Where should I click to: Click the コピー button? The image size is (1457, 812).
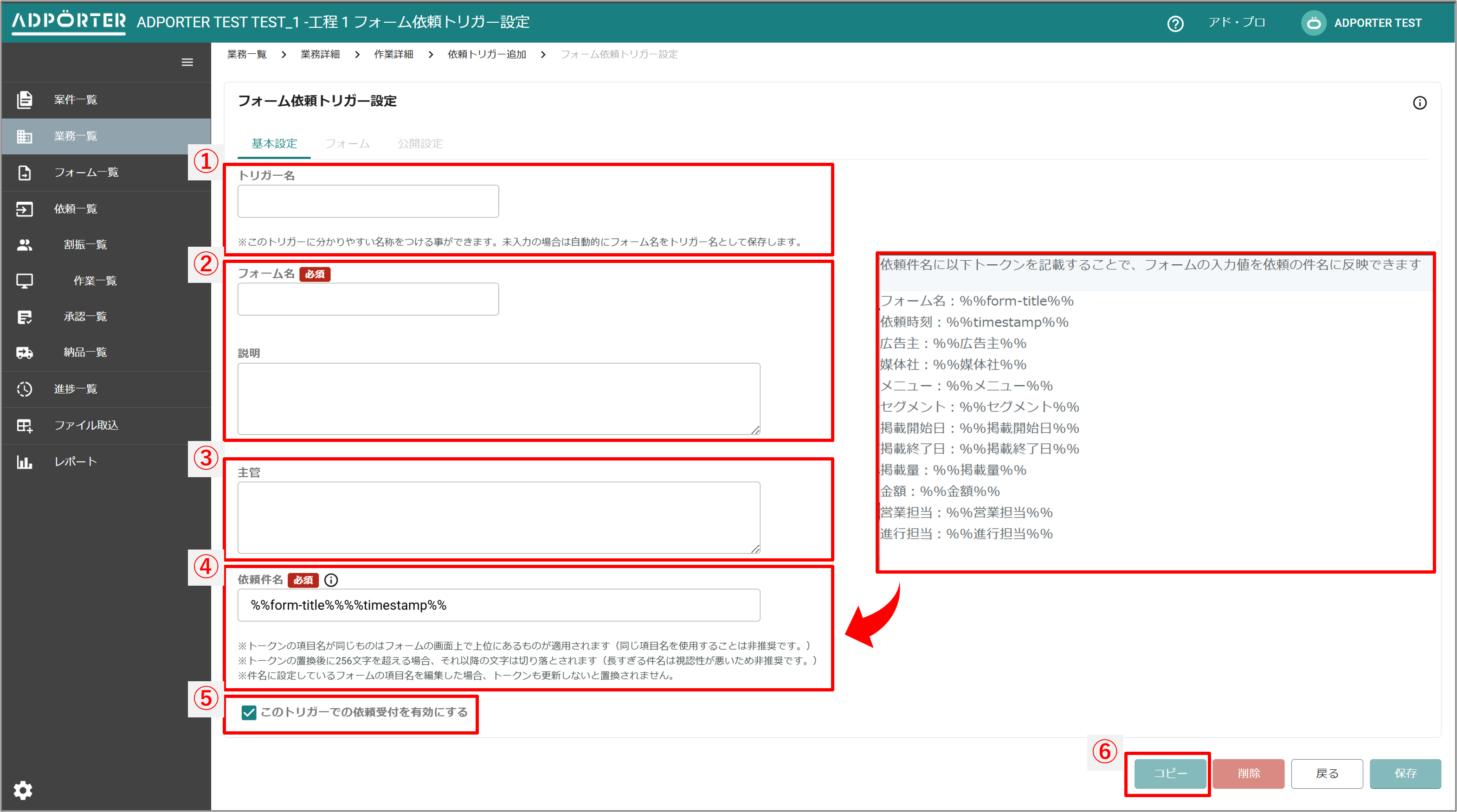(1170, 774)
